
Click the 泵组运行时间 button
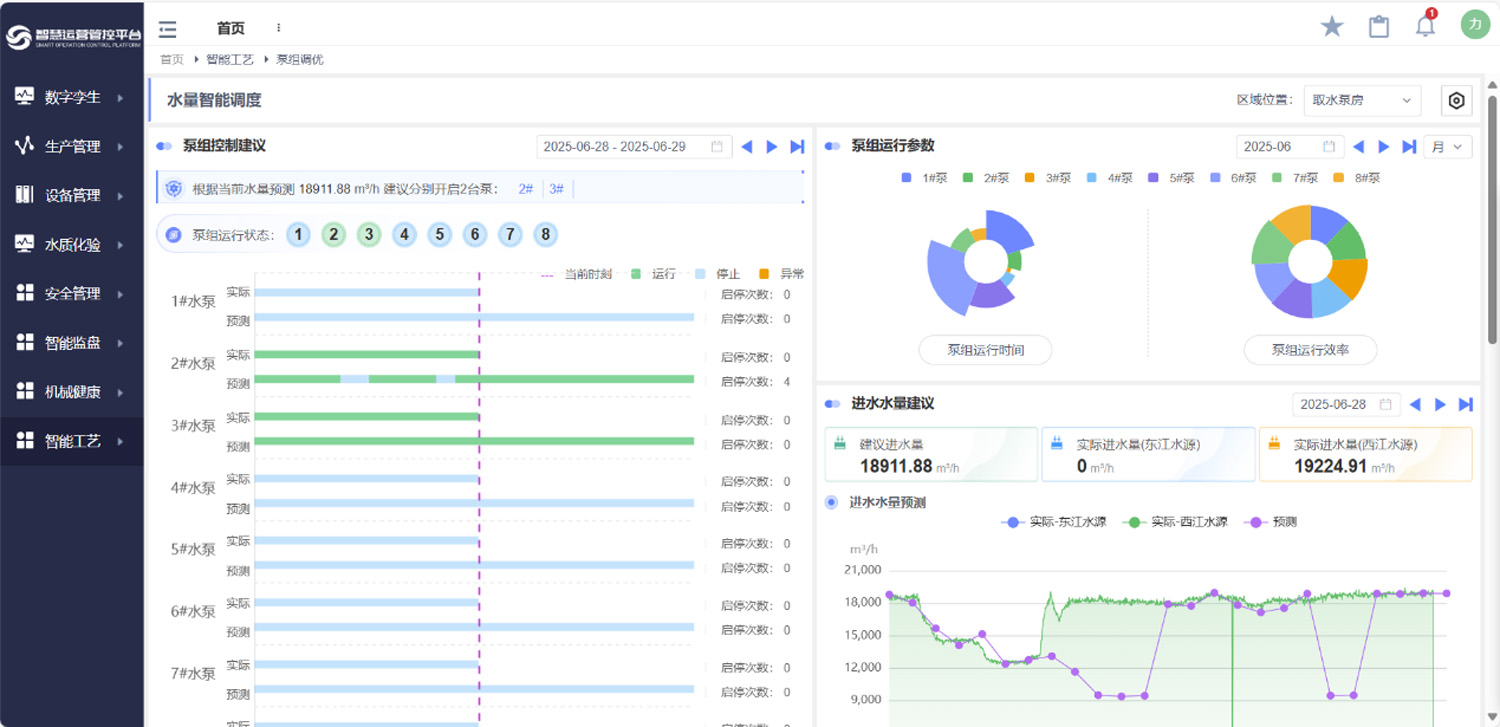click(985, 350)
